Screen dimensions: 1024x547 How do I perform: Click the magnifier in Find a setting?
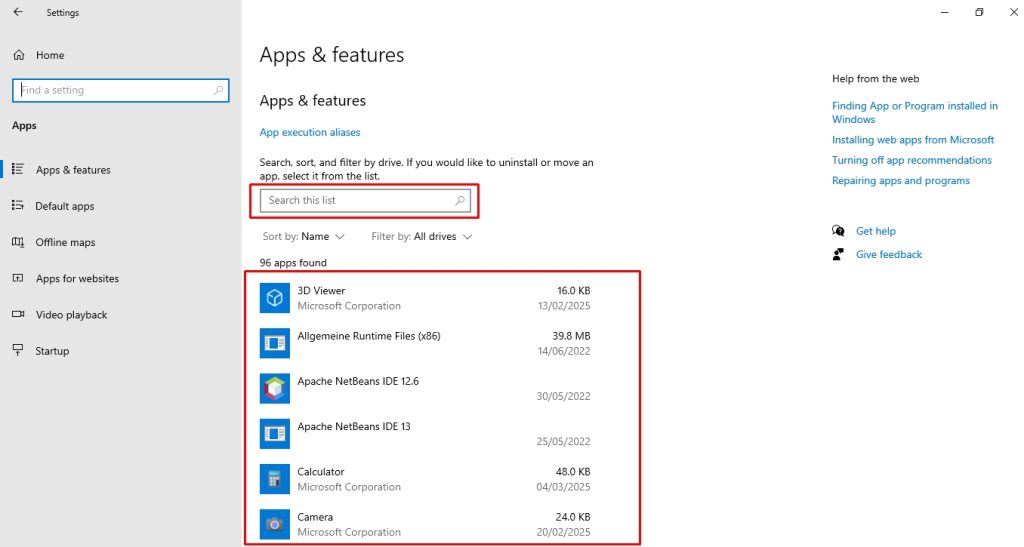pos(218,90)
